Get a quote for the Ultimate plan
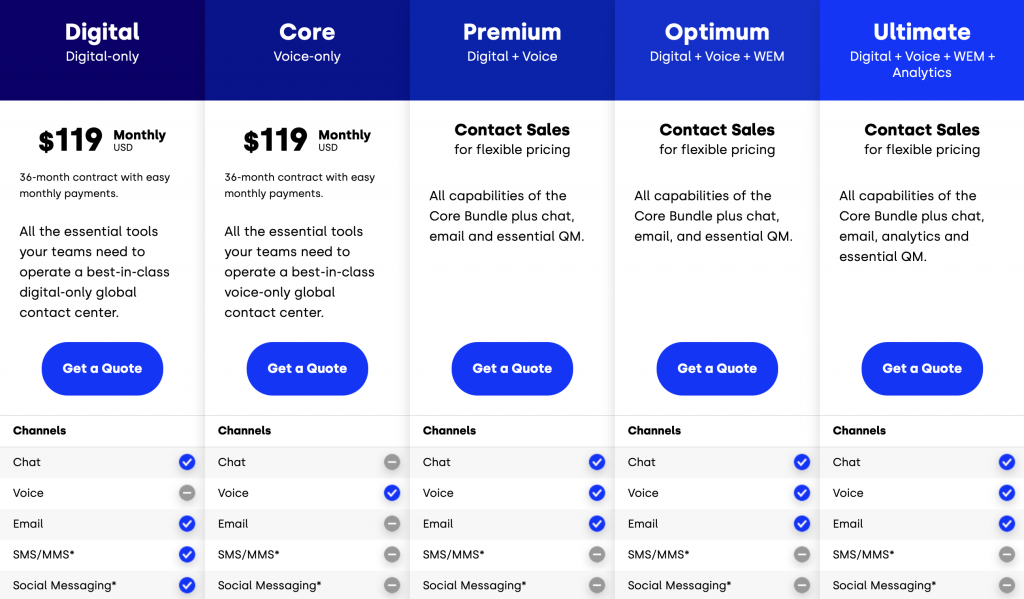Screen dimensions: 1024x599 pos(922,368)
